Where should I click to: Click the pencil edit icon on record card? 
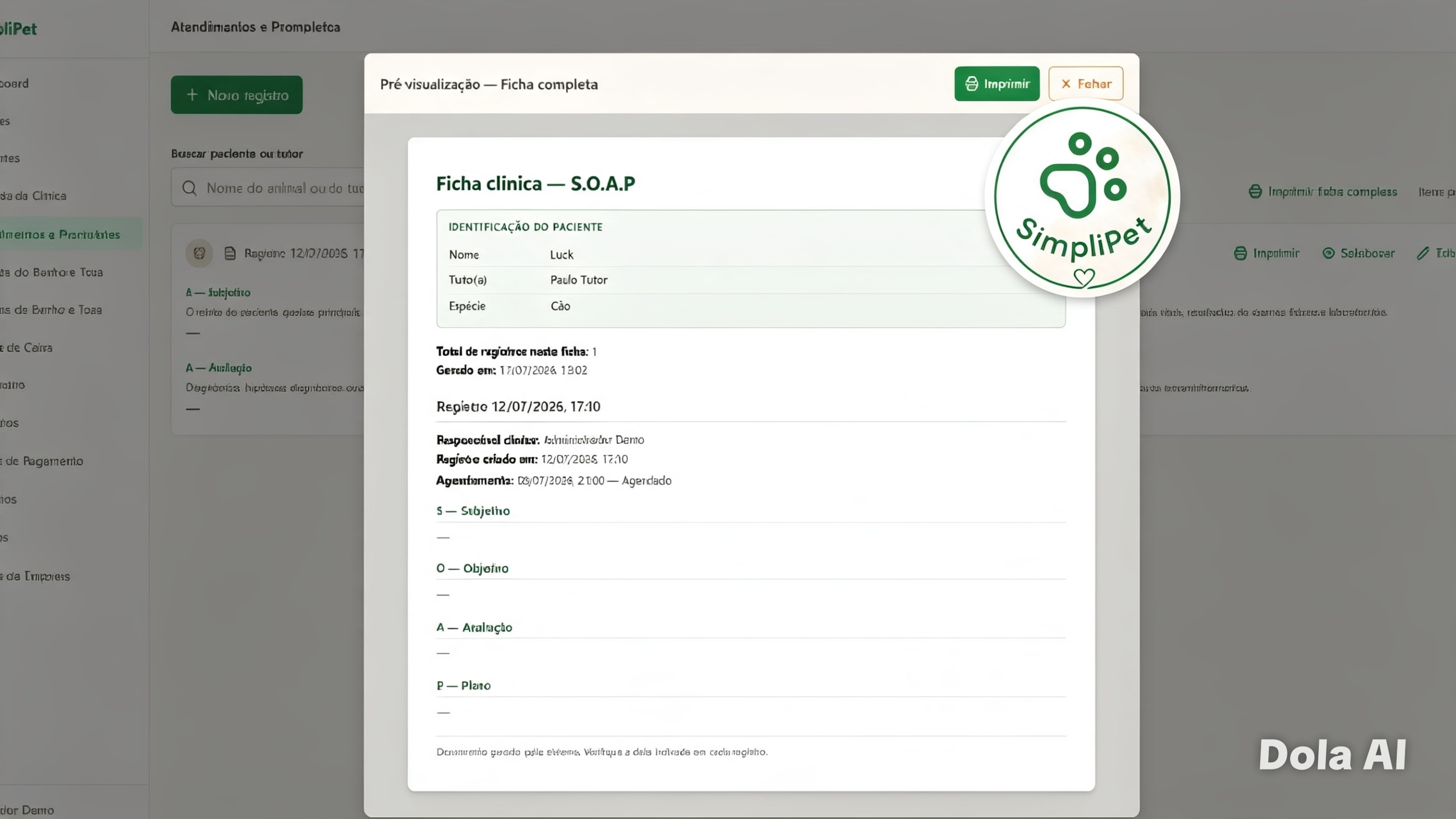[1422, 253]
